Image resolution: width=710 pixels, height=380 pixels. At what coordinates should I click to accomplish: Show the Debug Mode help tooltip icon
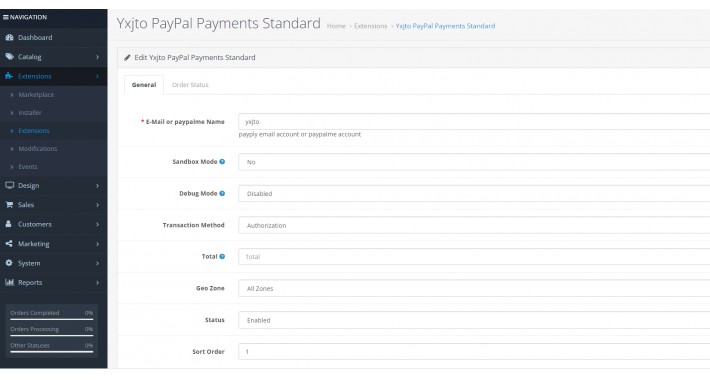click(x=222, y=193)
